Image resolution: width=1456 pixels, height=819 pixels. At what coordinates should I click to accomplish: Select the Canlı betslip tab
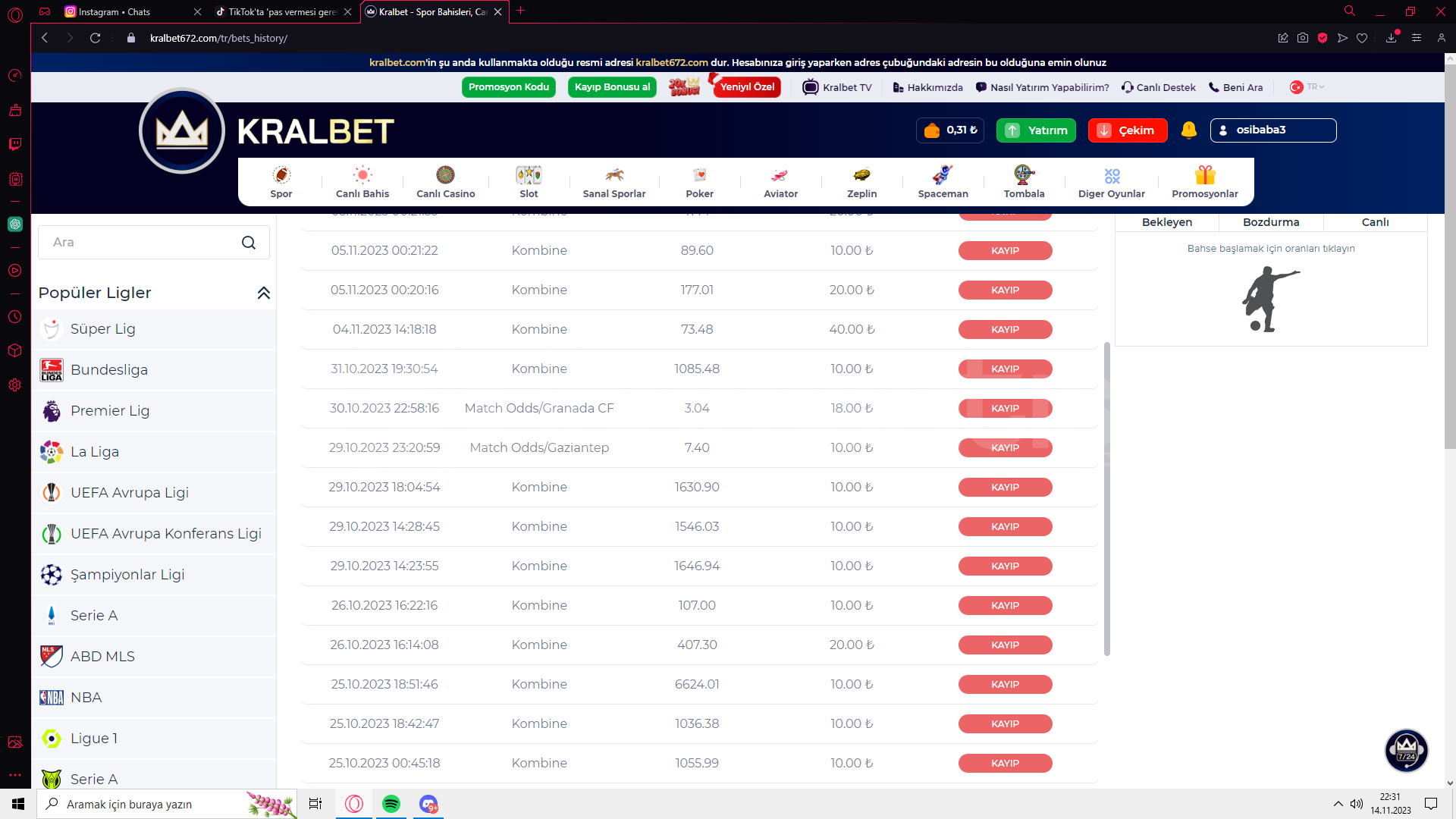[1375, 222]
